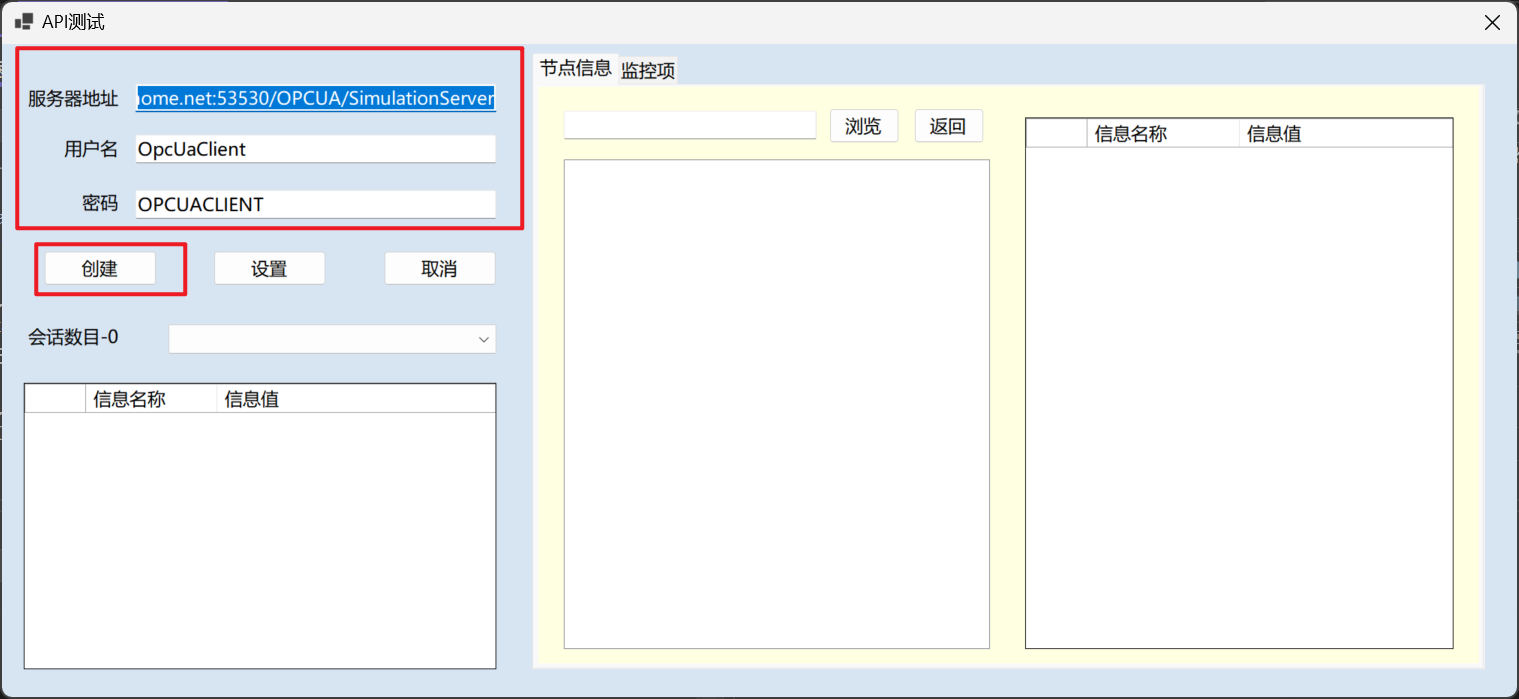Click the 用户名 label

click(91, 150)
